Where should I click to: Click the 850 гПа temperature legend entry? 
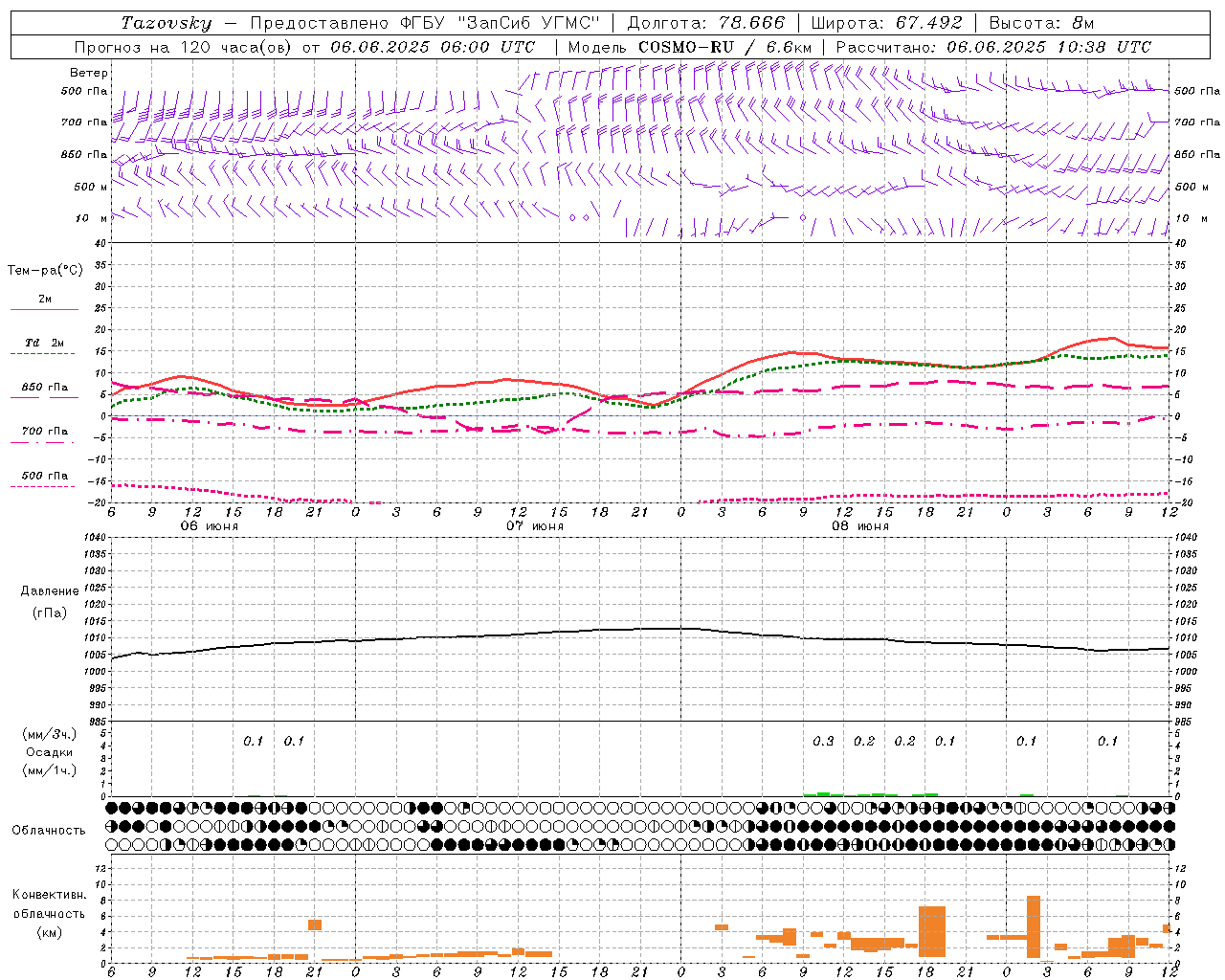click(45, 388)
